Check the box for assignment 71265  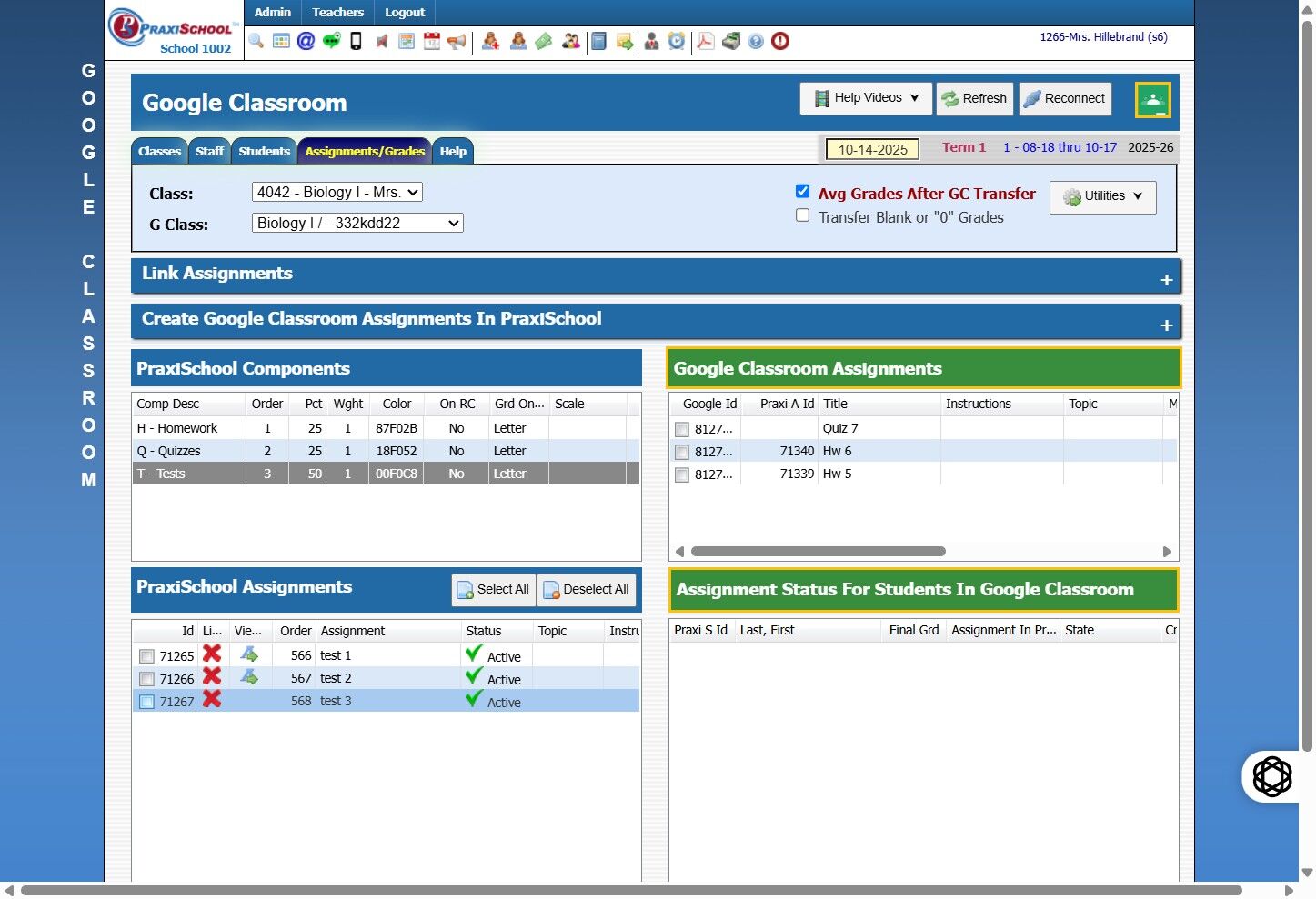[146, 656]
